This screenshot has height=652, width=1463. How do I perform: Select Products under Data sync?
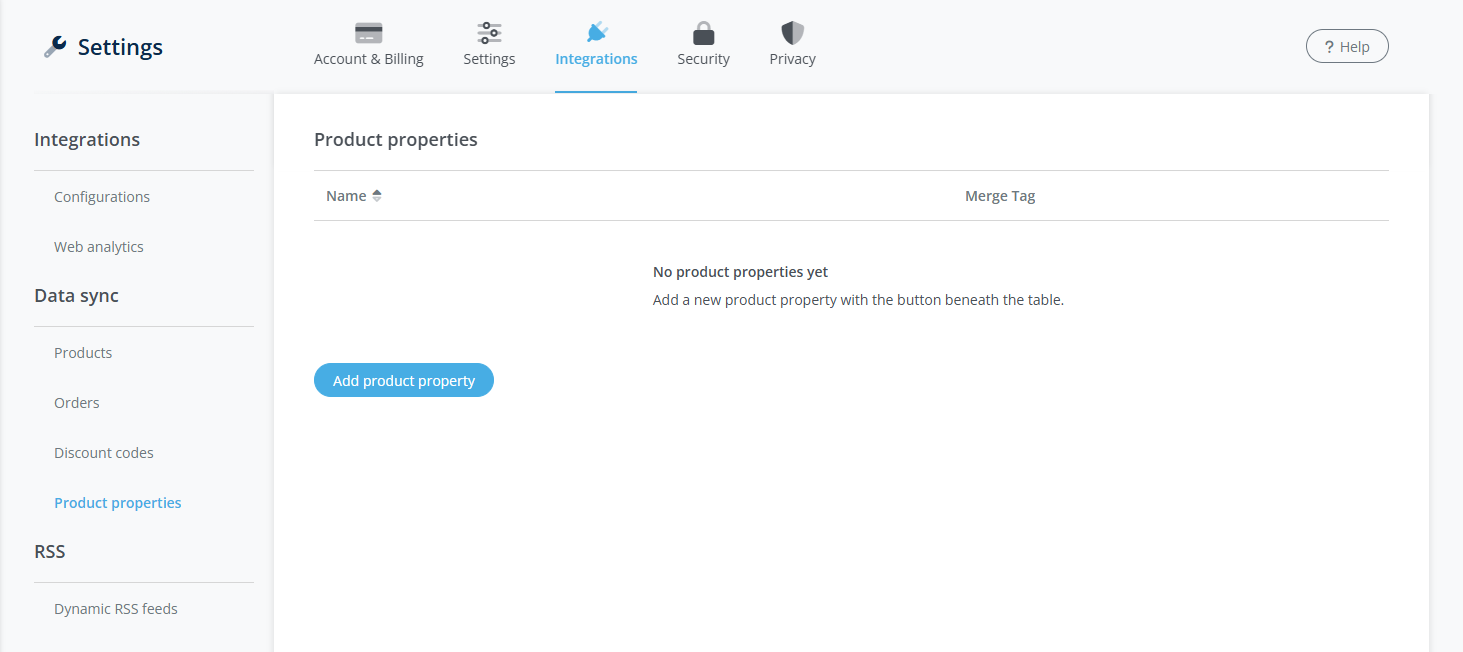pos(83,352)
